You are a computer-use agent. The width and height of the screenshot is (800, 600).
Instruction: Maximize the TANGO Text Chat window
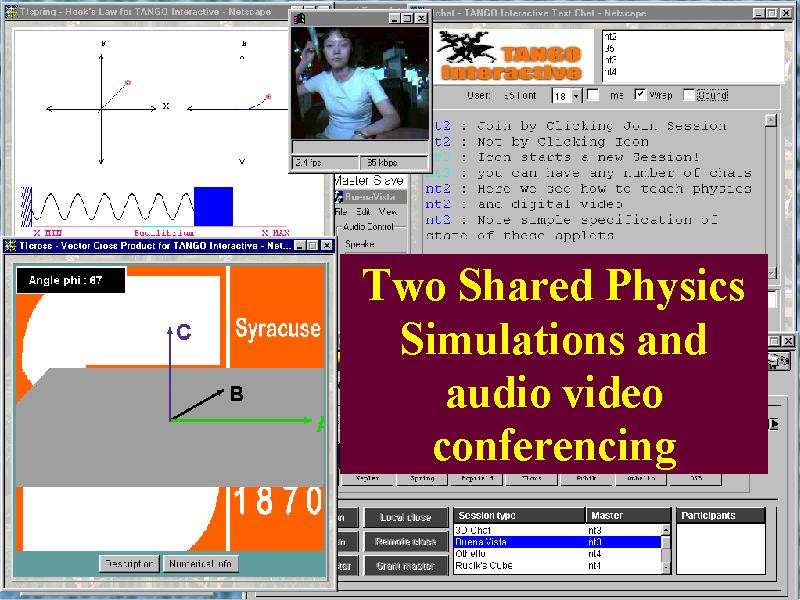(x=772, y=13)
